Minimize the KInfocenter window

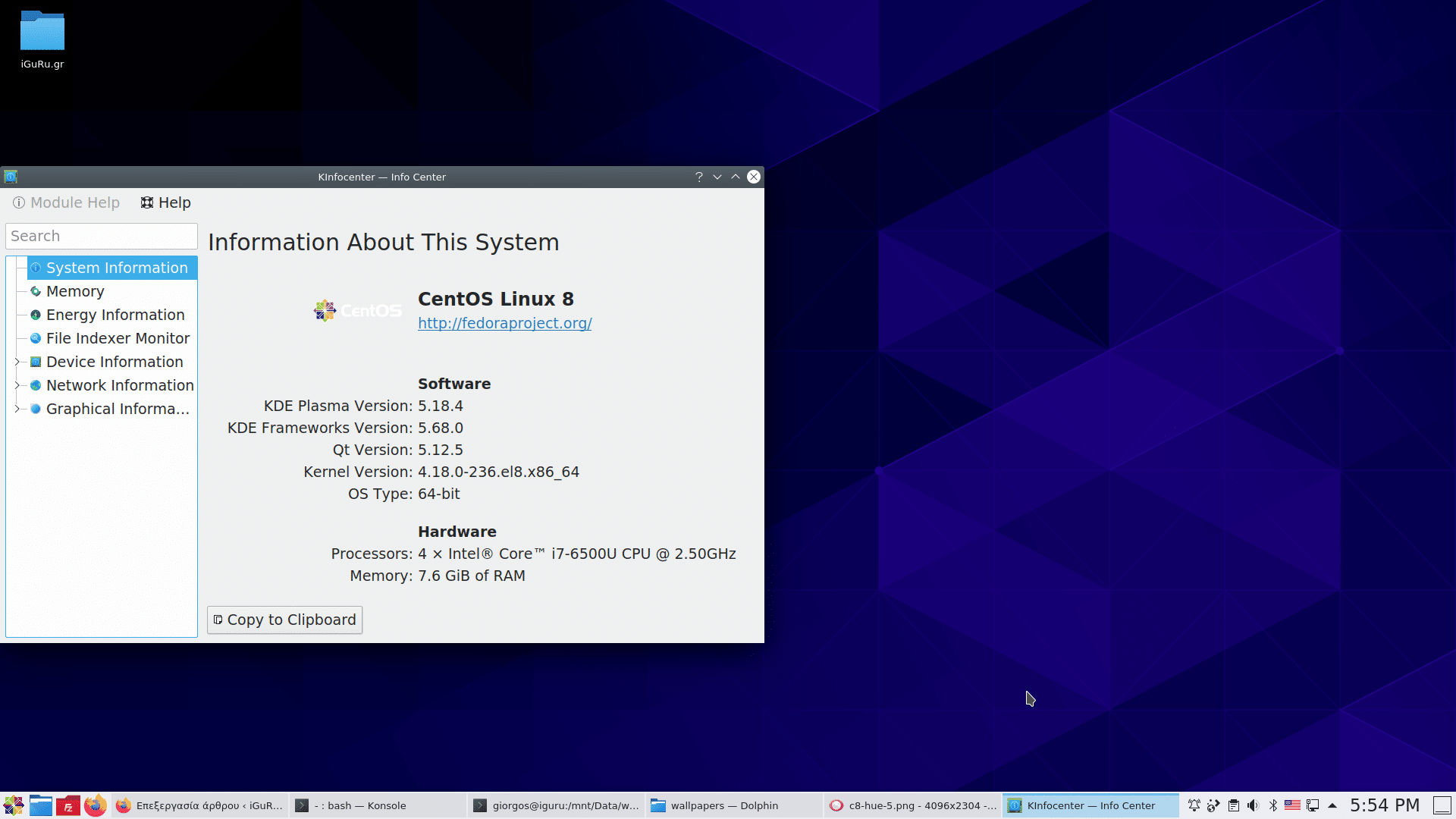click(717, 177)
